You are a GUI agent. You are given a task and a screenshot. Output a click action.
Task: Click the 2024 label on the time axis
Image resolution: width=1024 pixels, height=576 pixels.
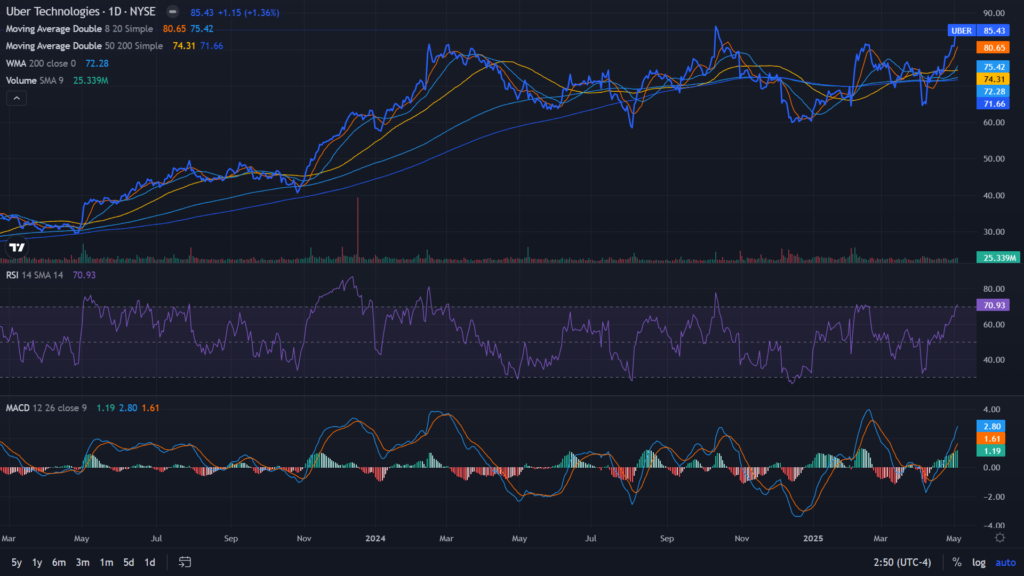376,539
